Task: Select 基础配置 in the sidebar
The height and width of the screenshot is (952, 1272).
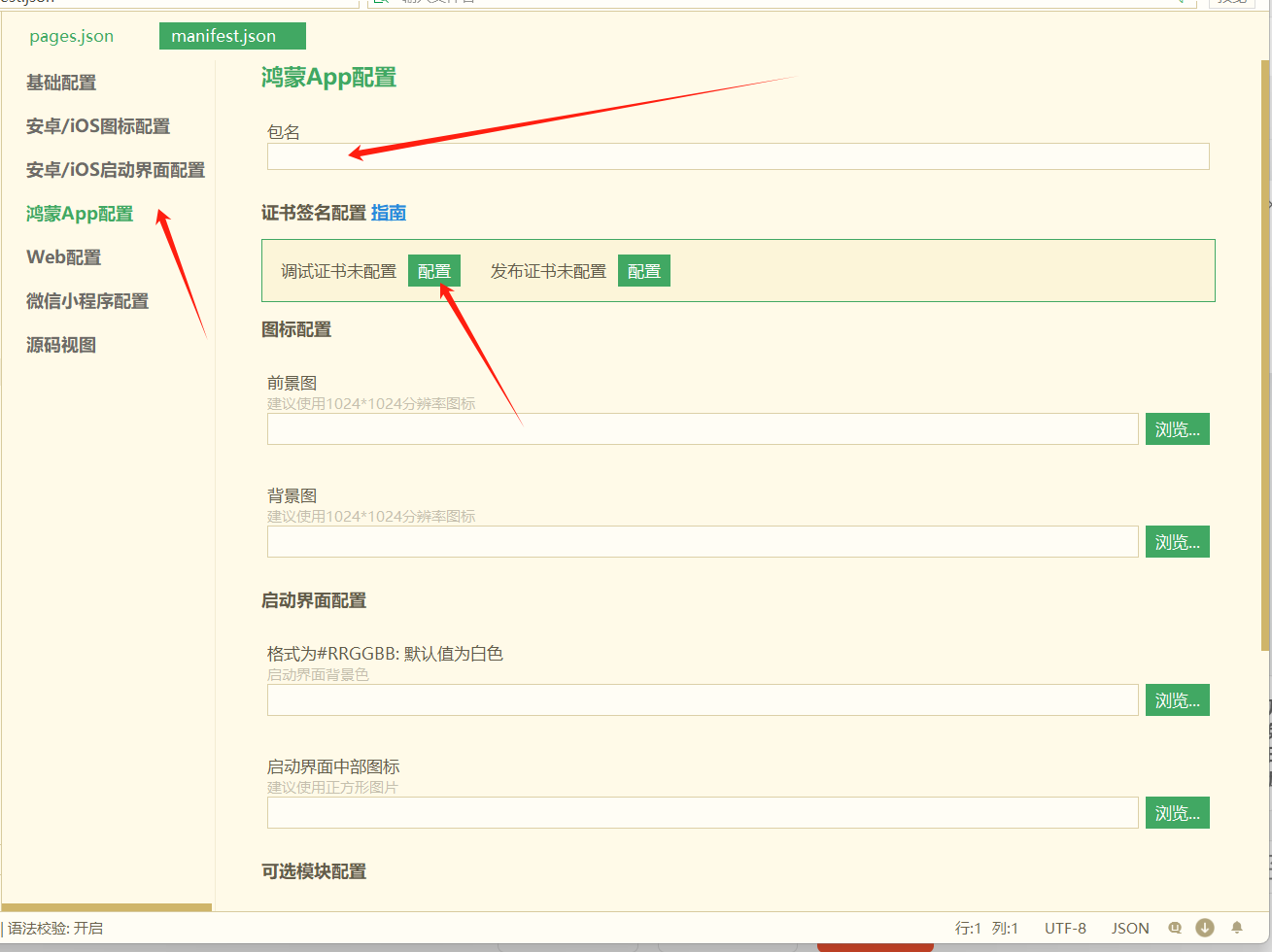Action: (x=61, y=83)
